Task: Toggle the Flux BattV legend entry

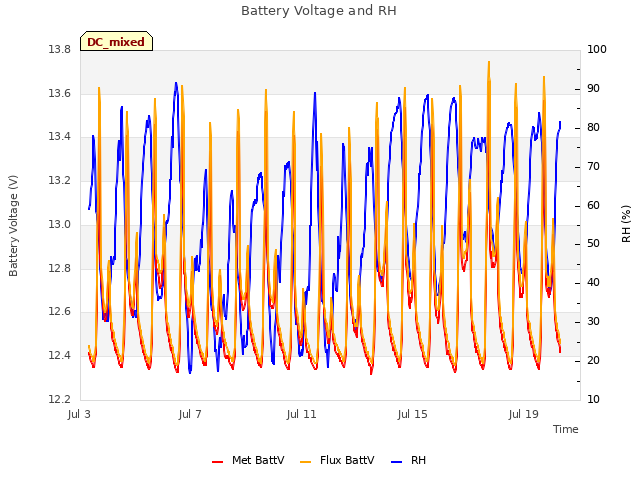Action: [x=337, y=460]
